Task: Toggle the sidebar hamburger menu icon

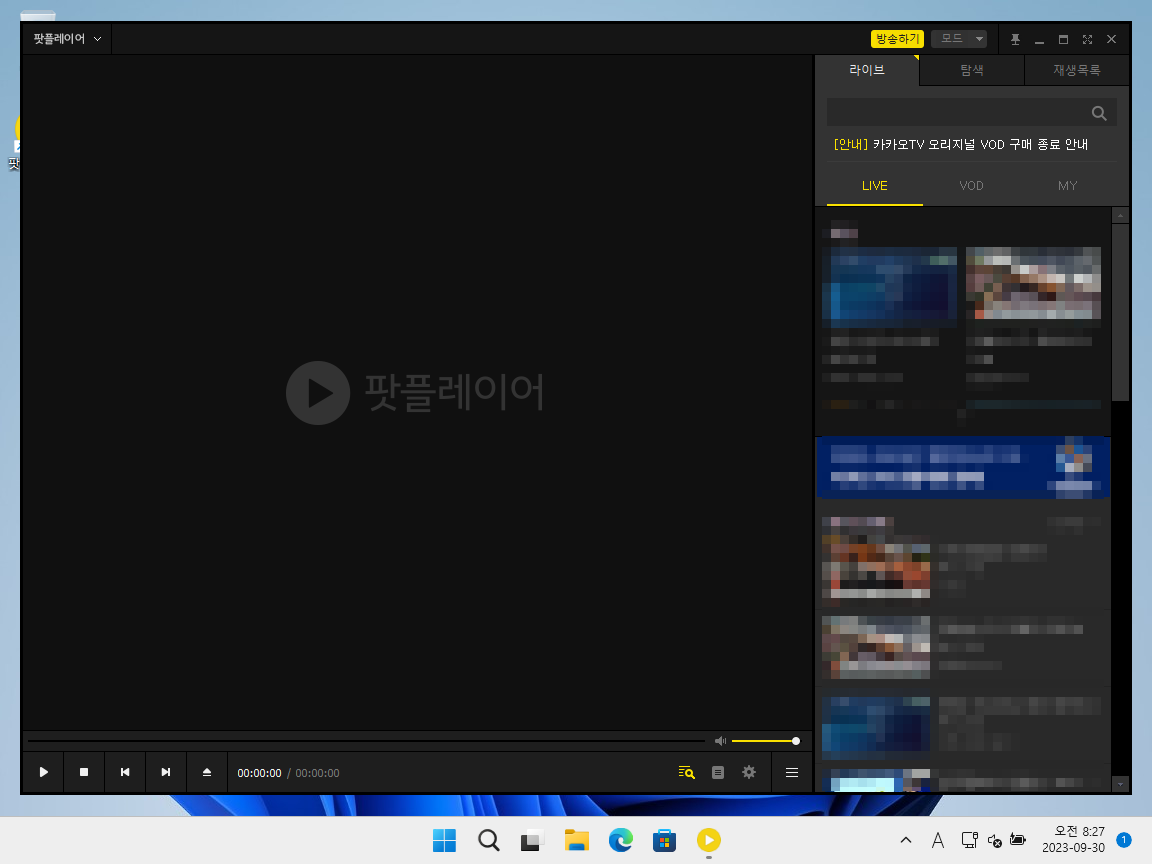Action: pyautogui.click(x=792, y=772)
